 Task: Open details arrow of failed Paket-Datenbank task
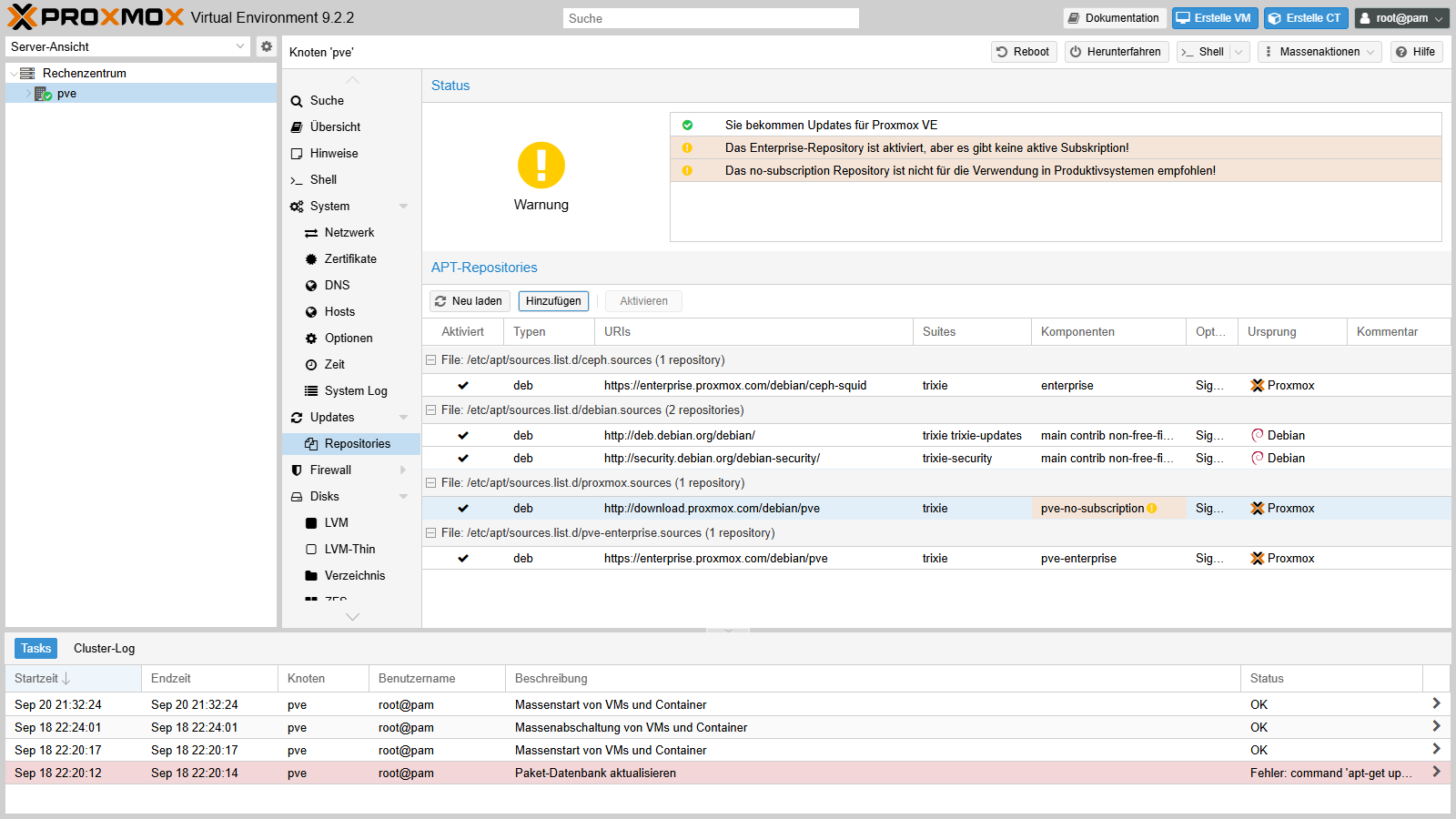[x=1436, y=772]
